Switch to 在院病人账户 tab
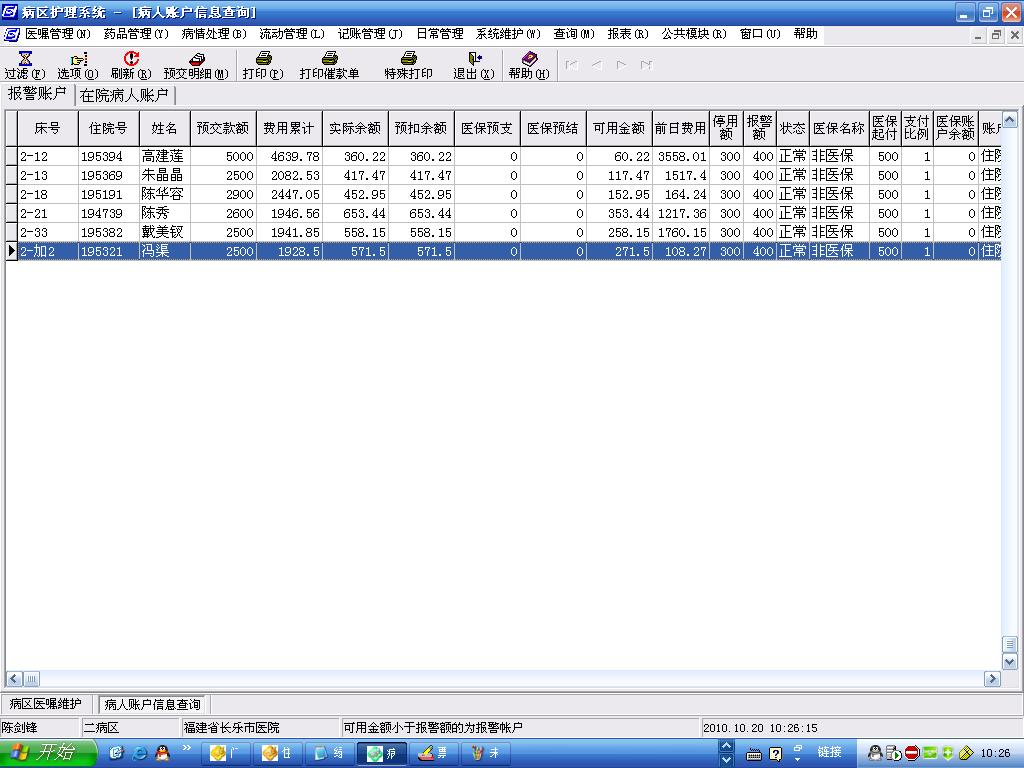This screenshot has height=768, width=1024. pyautogui.click(x=124, y=95)
